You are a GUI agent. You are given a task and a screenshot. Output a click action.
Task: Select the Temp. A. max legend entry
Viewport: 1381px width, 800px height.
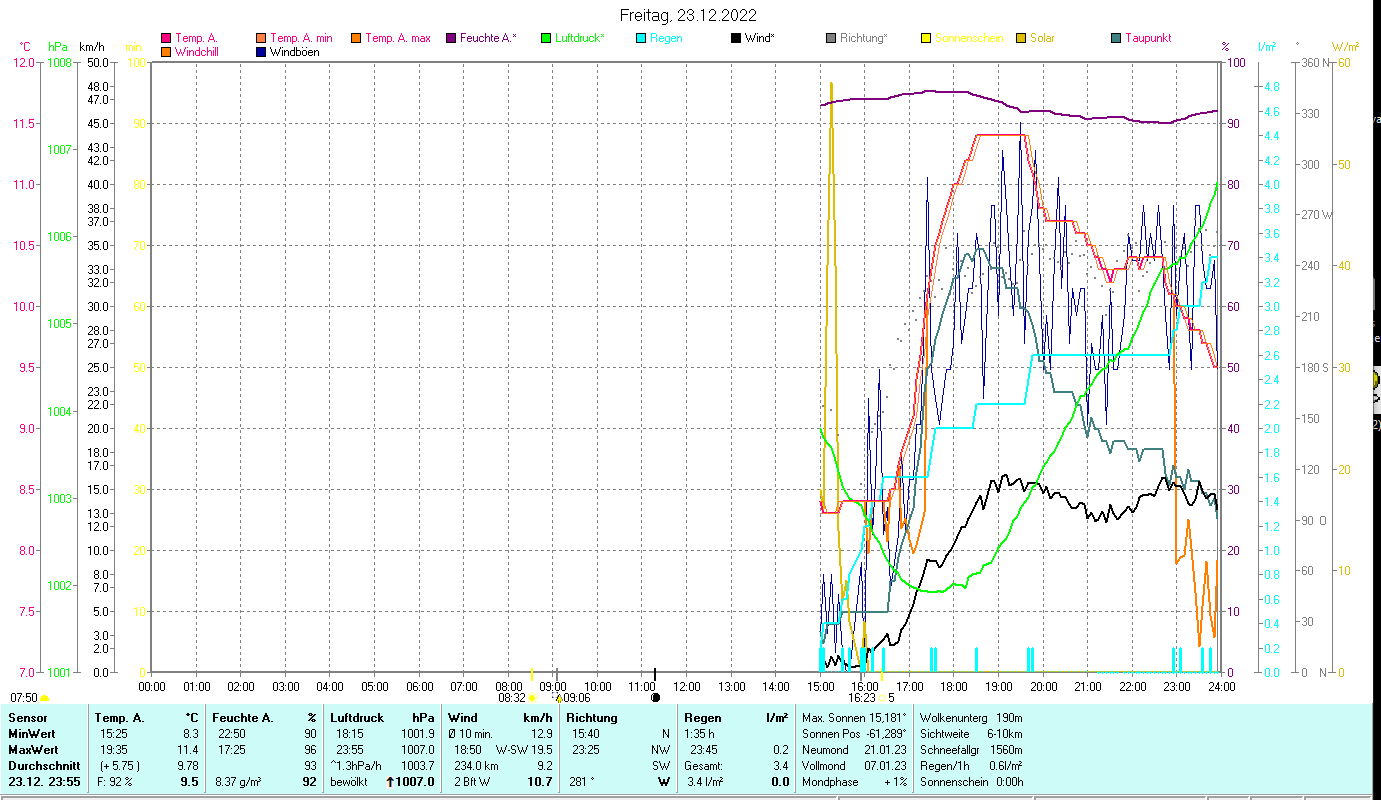(x=397, y=38)
